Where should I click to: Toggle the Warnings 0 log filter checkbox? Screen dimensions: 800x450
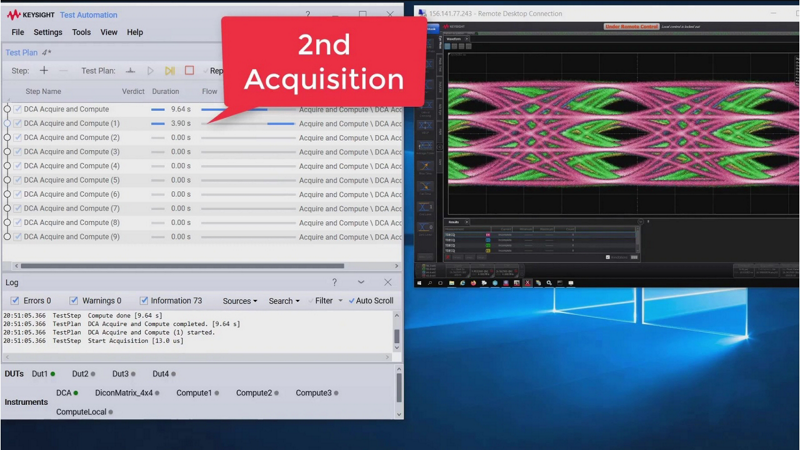tap(73, 301)
